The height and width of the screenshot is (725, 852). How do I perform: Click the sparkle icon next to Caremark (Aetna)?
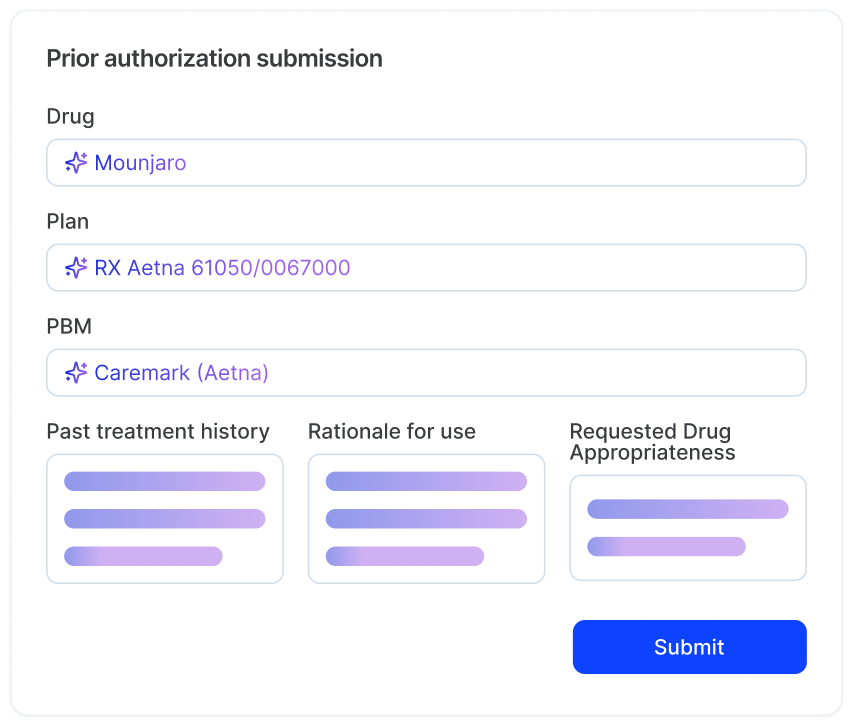click(x=74, y=372)
